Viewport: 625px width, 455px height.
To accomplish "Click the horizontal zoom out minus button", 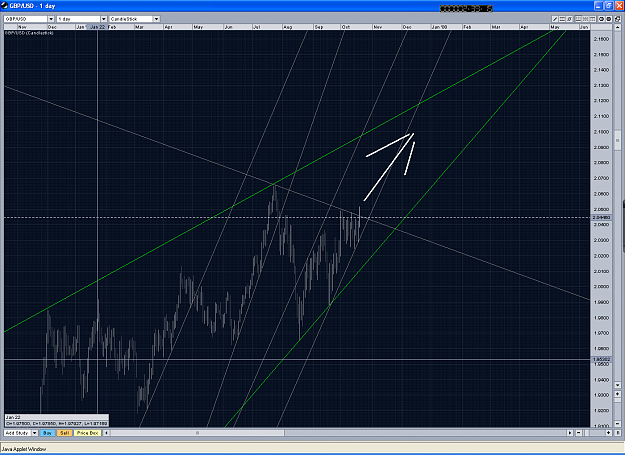I will click(579, 433).
